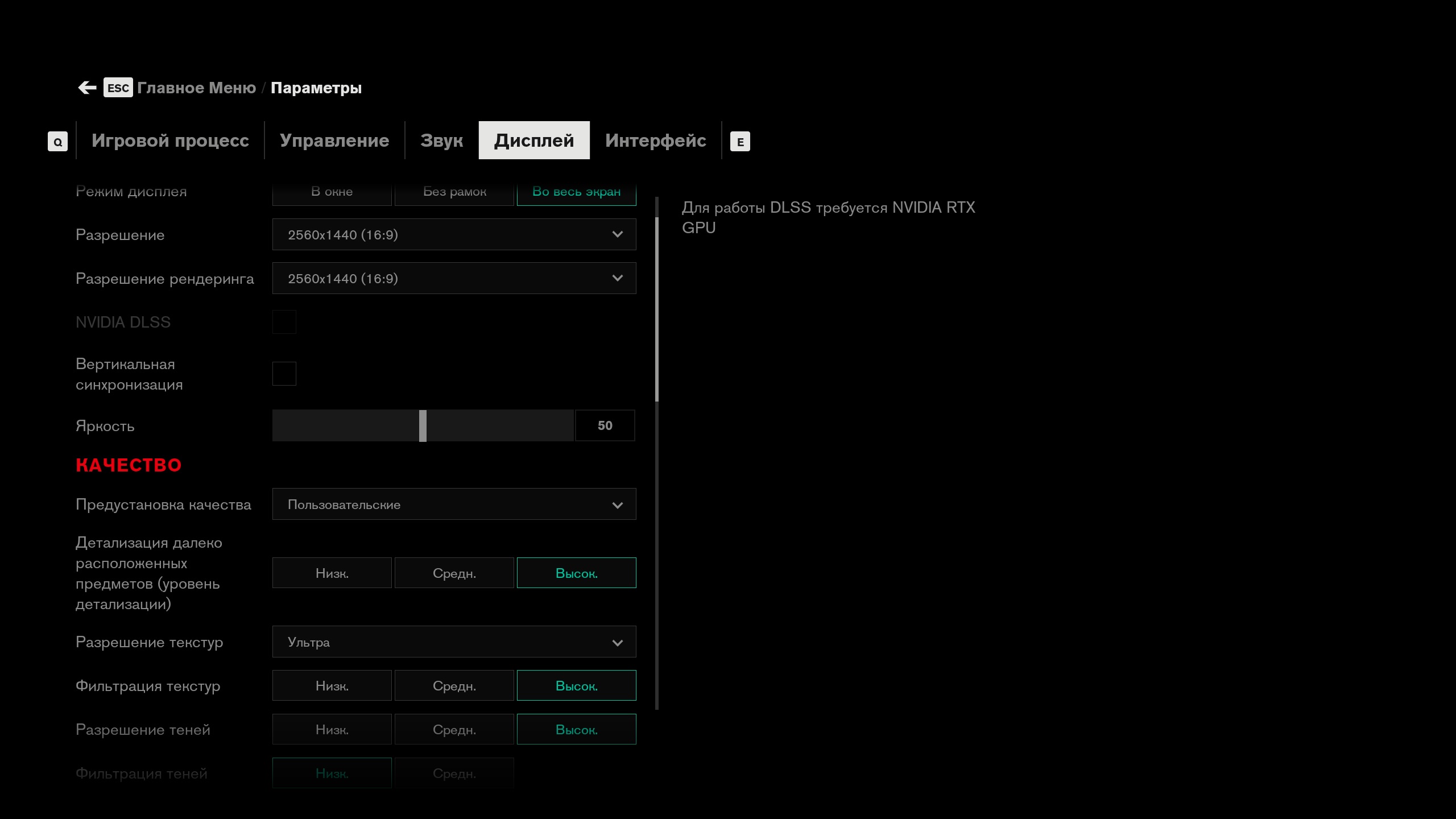This screenshot has width=1456, height=819.
Task: Open the Игровой процесс tab
Action: [170, 140]
